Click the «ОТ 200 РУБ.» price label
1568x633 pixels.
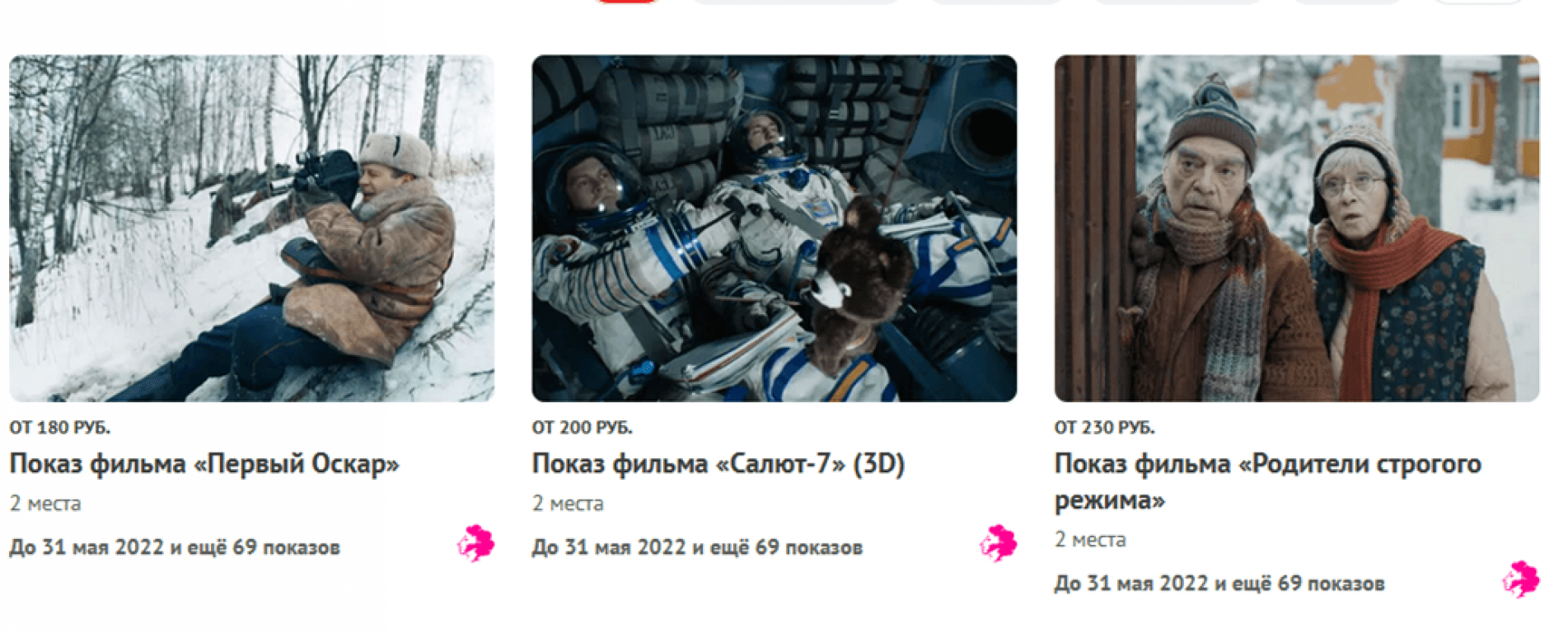click(582, 428)
